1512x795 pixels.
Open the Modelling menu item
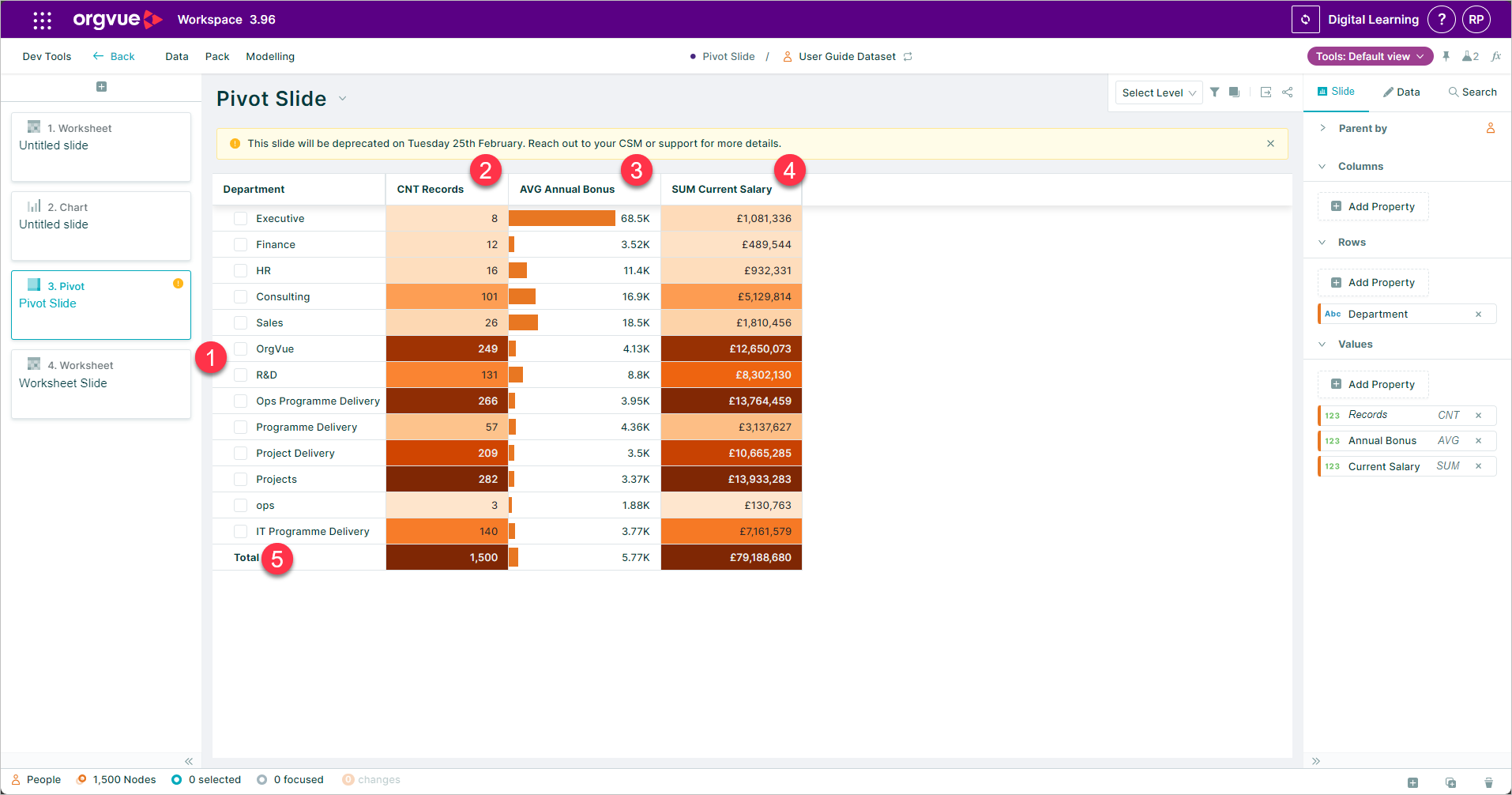[x=269, y=56]
